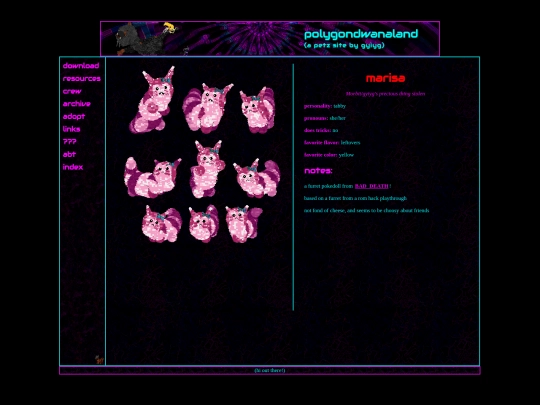Click the ??? mystery sidebar link
The height and width of the screenshot is (405, 540).
70,142
